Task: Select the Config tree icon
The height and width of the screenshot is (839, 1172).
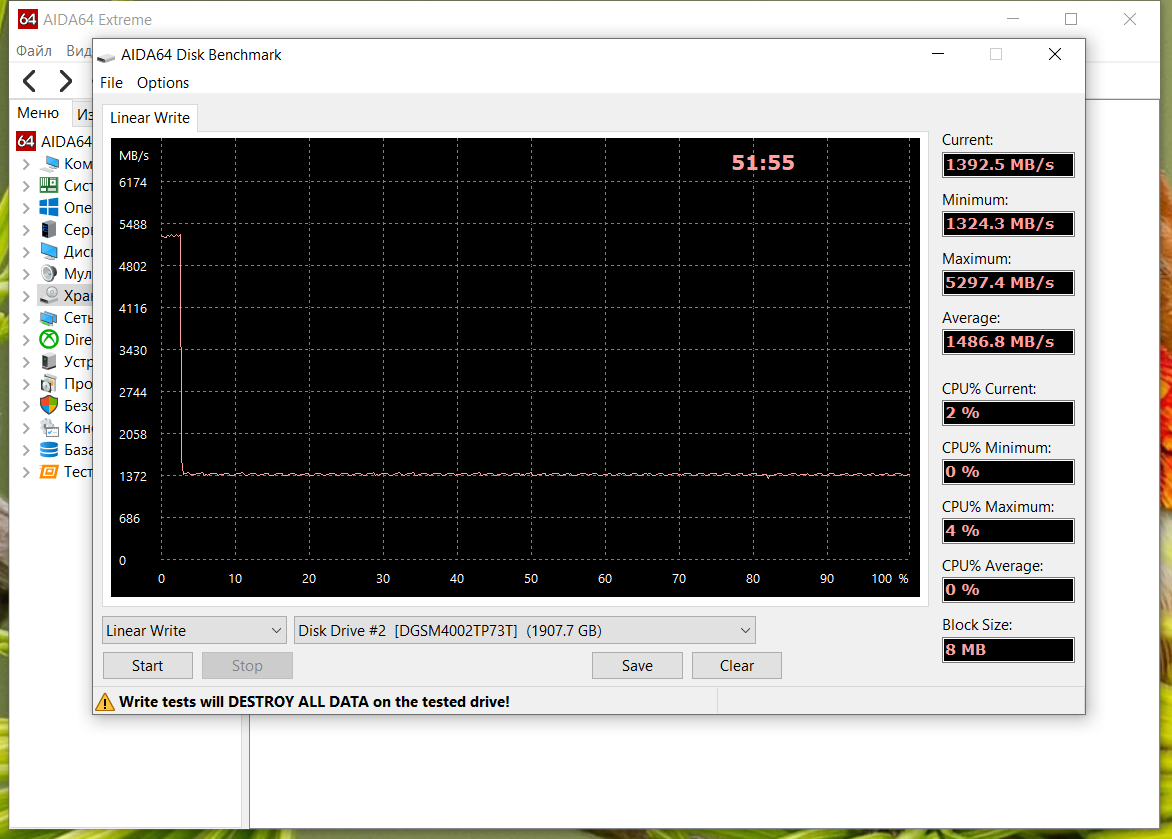Action: [49, 427]
